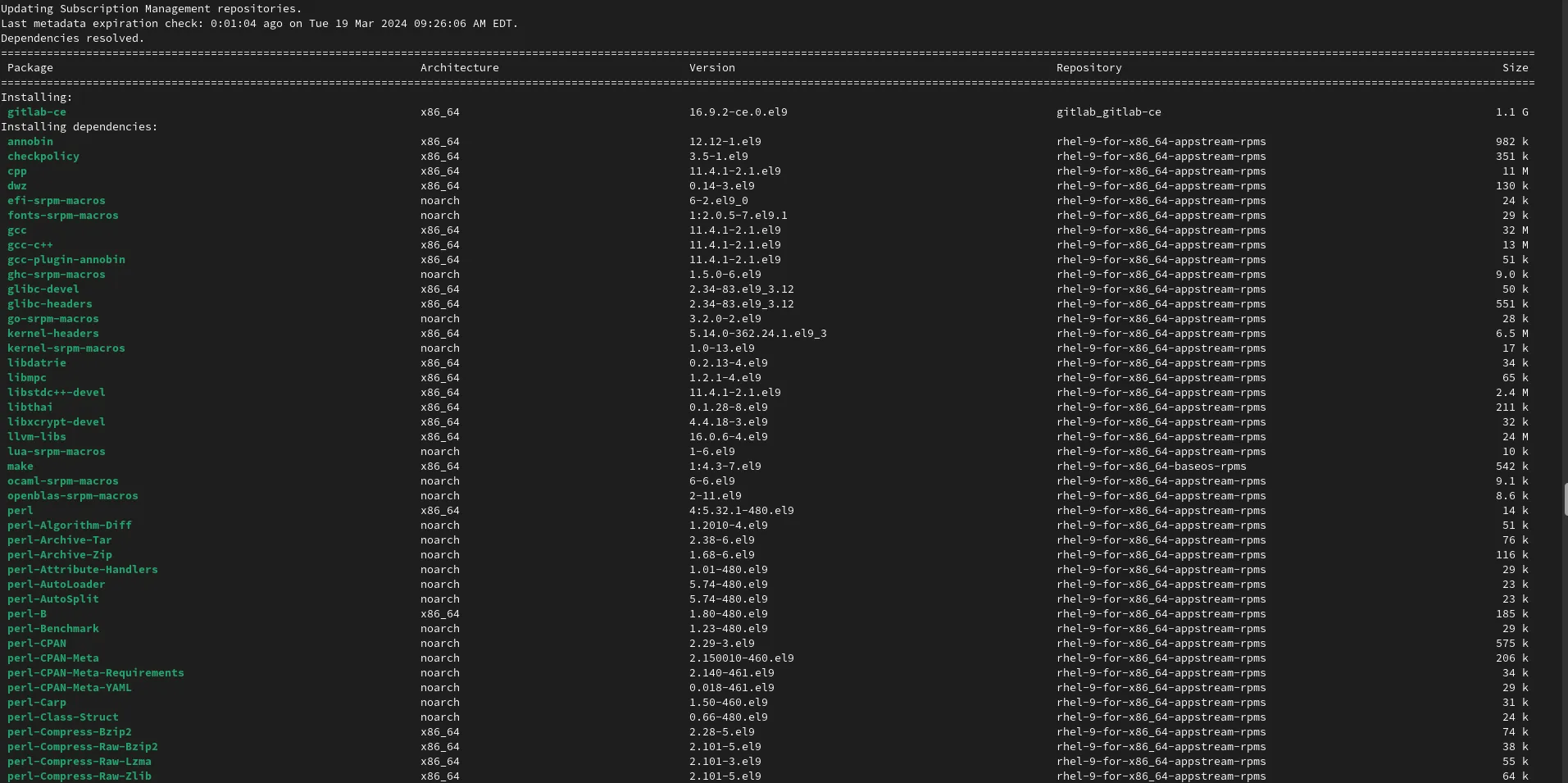Select the perl-CPAN package name
This screenshot has height=783, width=1568.
[37, 644]
